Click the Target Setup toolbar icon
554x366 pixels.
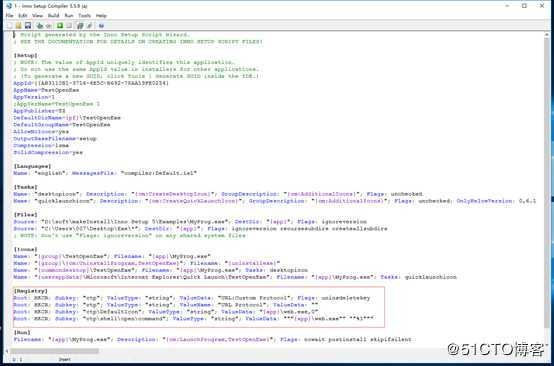(x=80, y=25)
